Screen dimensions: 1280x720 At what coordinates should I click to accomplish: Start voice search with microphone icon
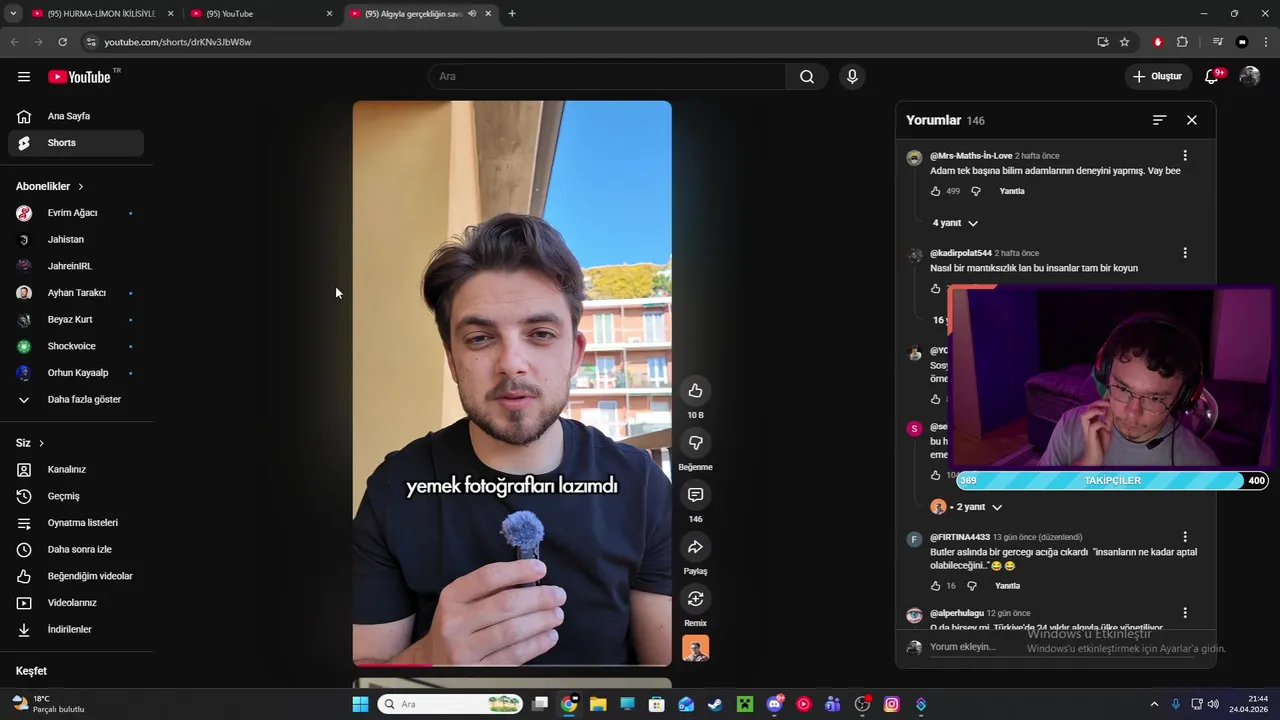click(852, 77)
